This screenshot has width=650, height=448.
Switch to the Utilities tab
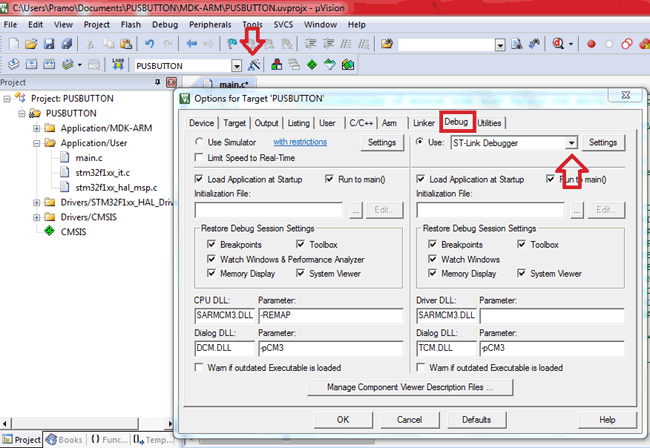click(489, 122)
